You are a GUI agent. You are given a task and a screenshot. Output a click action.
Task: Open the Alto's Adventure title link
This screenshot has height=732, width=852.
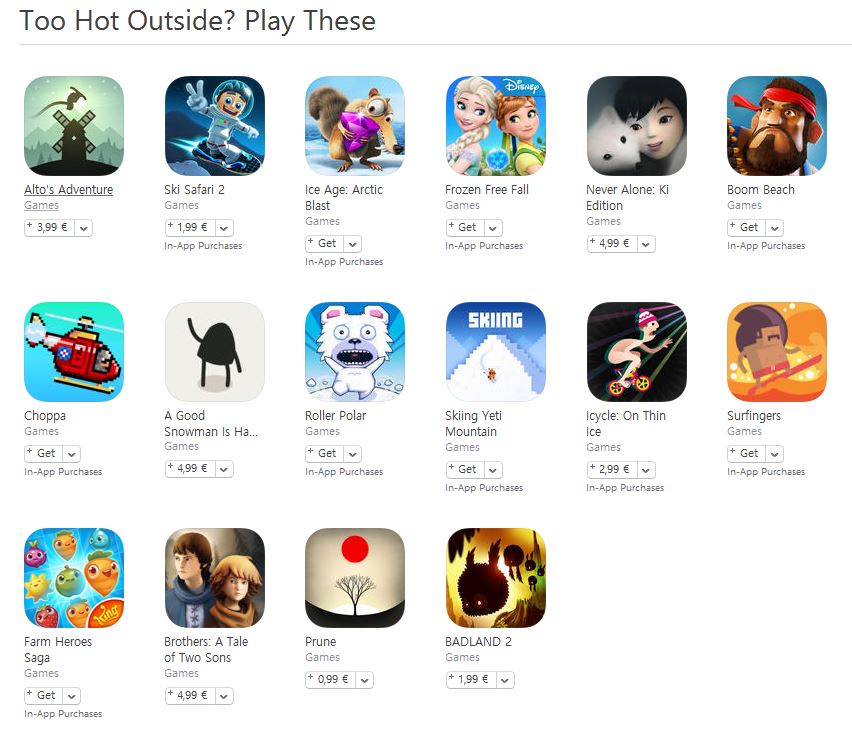tap(68, 190)
